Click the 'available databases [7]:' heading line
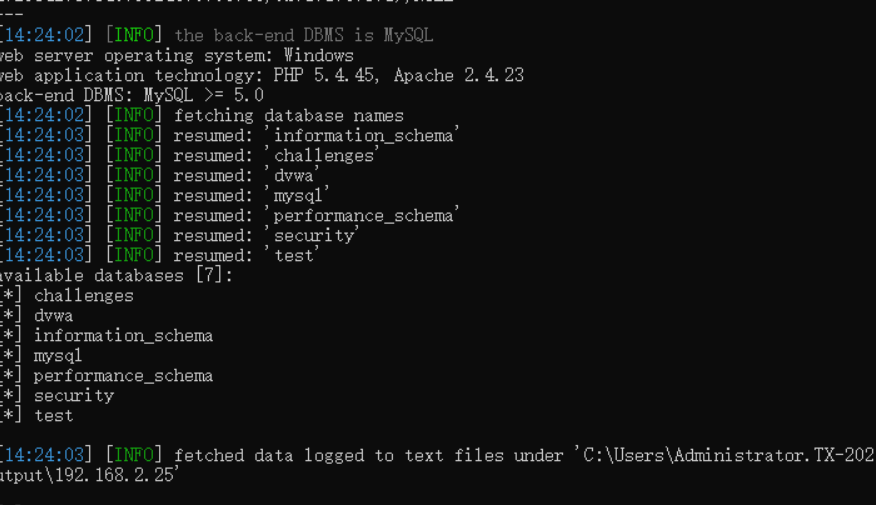The width and height of the screenshot is (876, 505). tap(115, 276)
